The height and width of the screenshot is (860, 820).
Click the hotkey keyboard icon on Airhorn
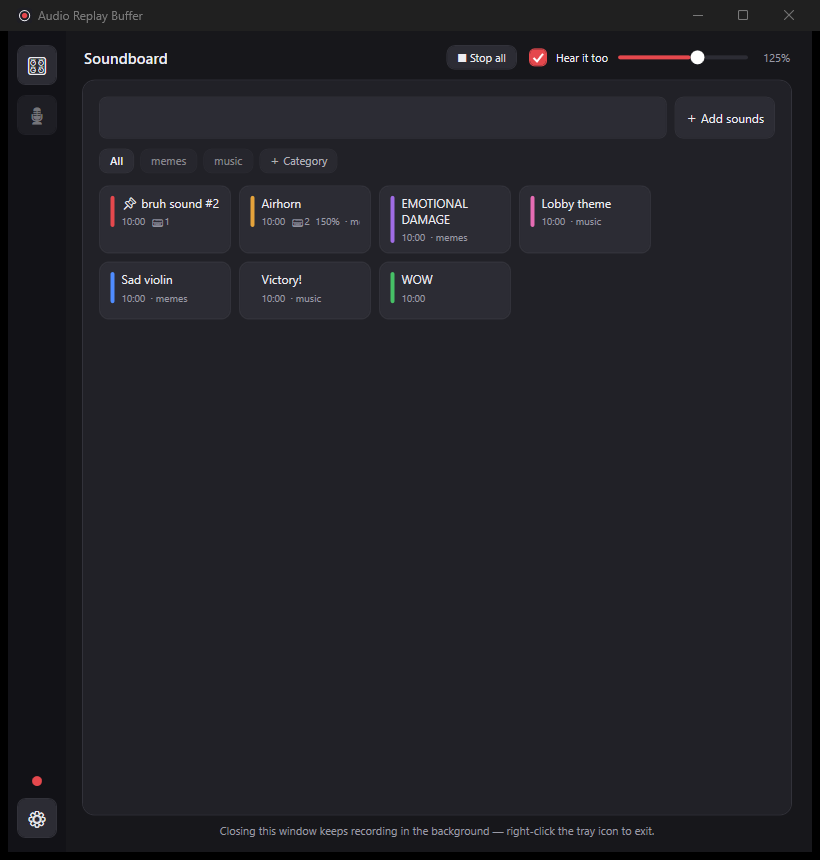tap(297, 222)
